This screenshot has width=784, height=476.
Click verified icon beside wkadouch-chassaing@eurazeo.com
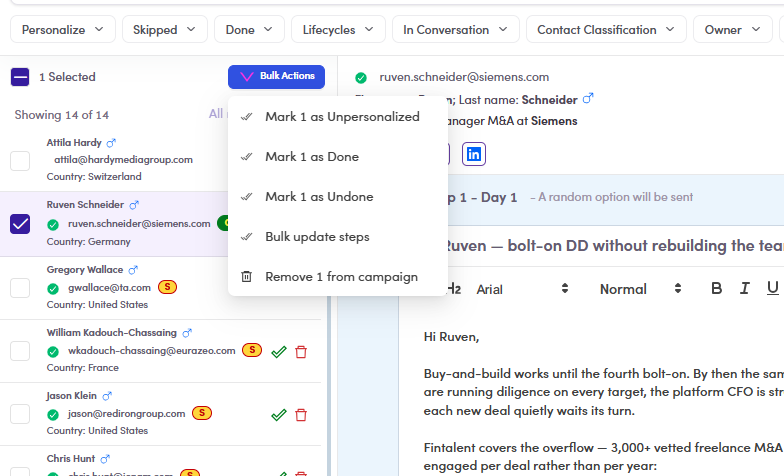pos(53,352)
